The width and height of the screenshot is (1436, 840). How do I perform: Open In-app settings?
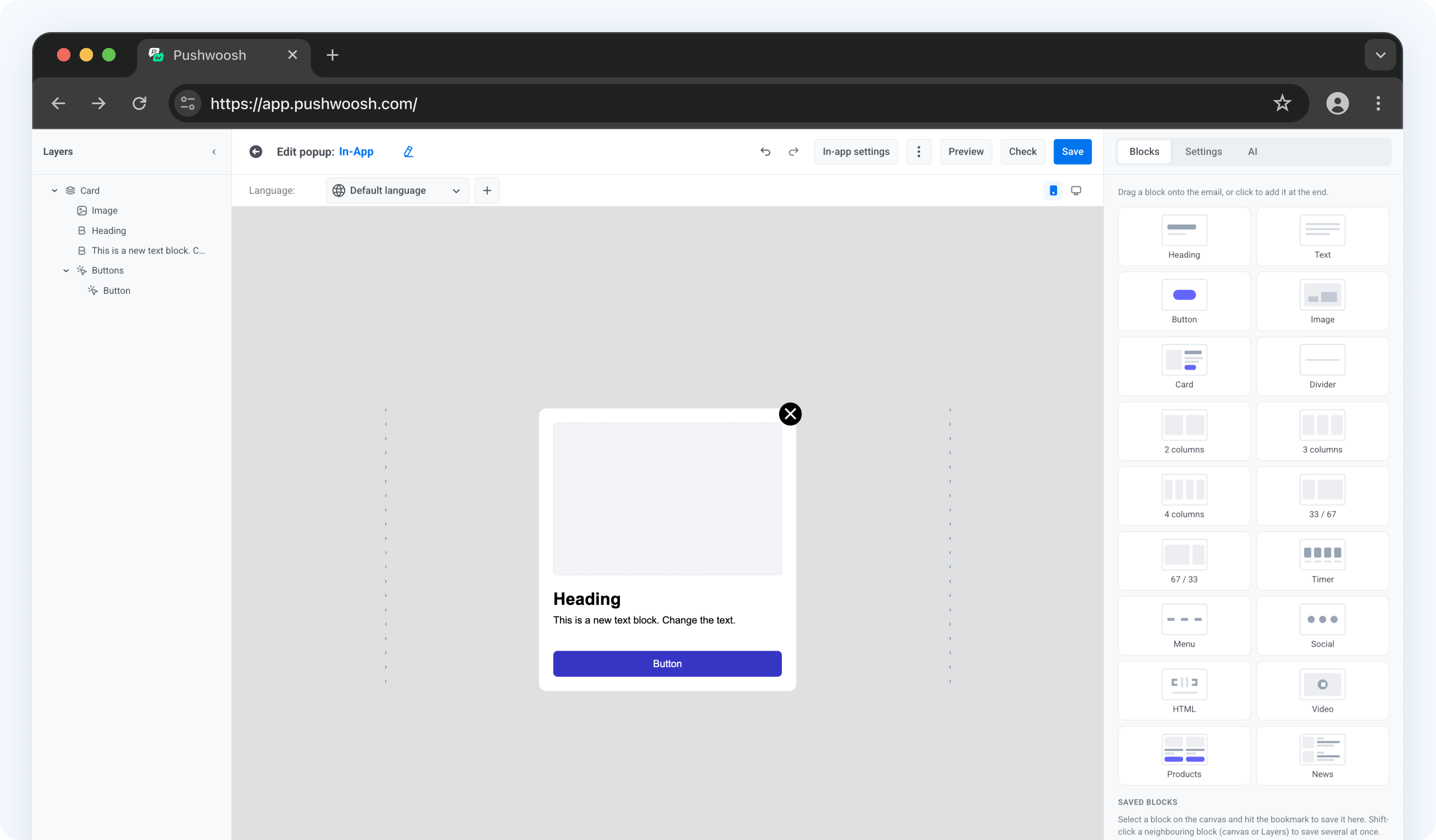pyautogui.click(x=855, y=152)
